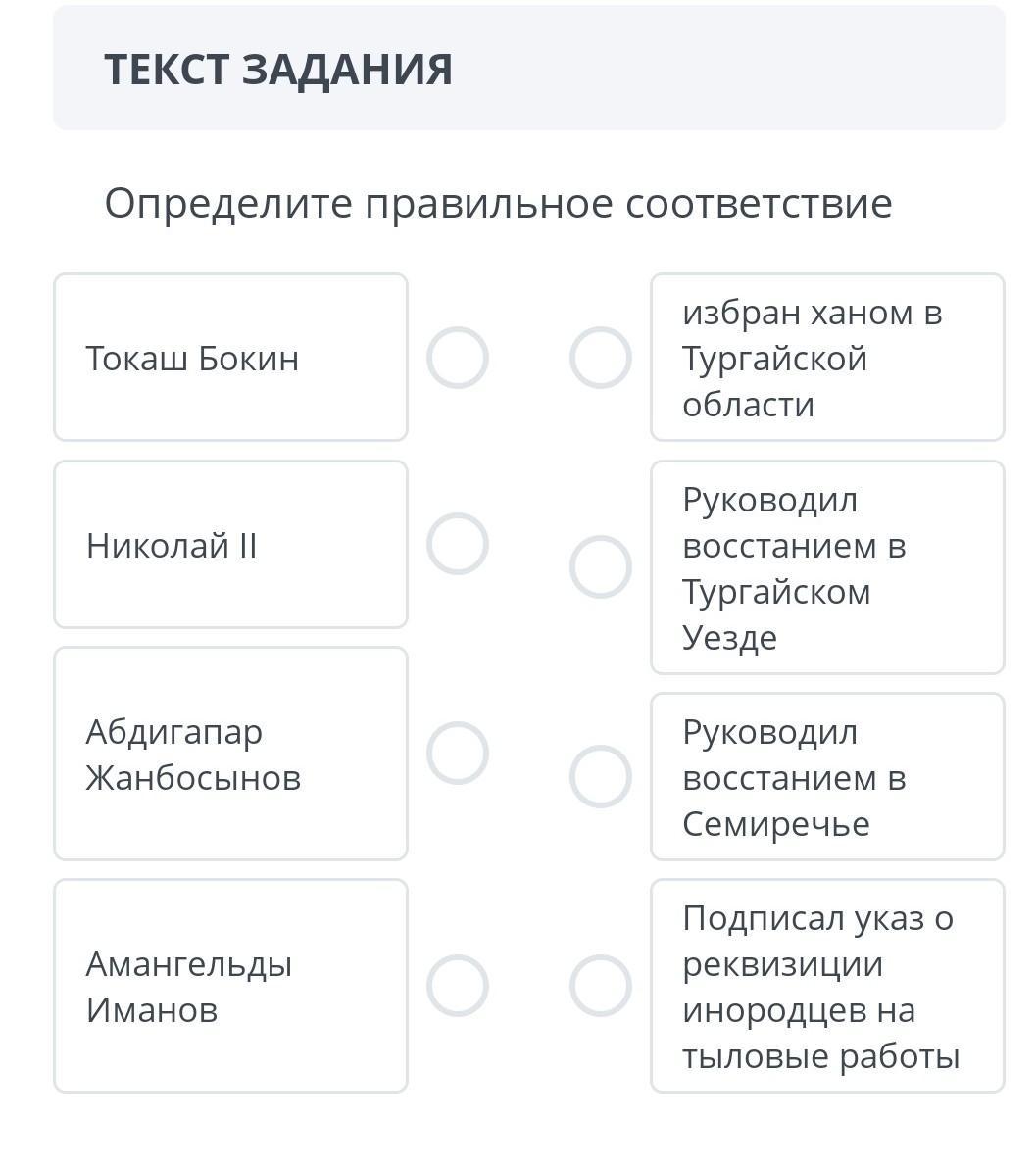Select the 'Руководил восстанием в Тургайском Уезде' box
The height and width of the screenshot is (1168, 1036).
tap(827, 567)
